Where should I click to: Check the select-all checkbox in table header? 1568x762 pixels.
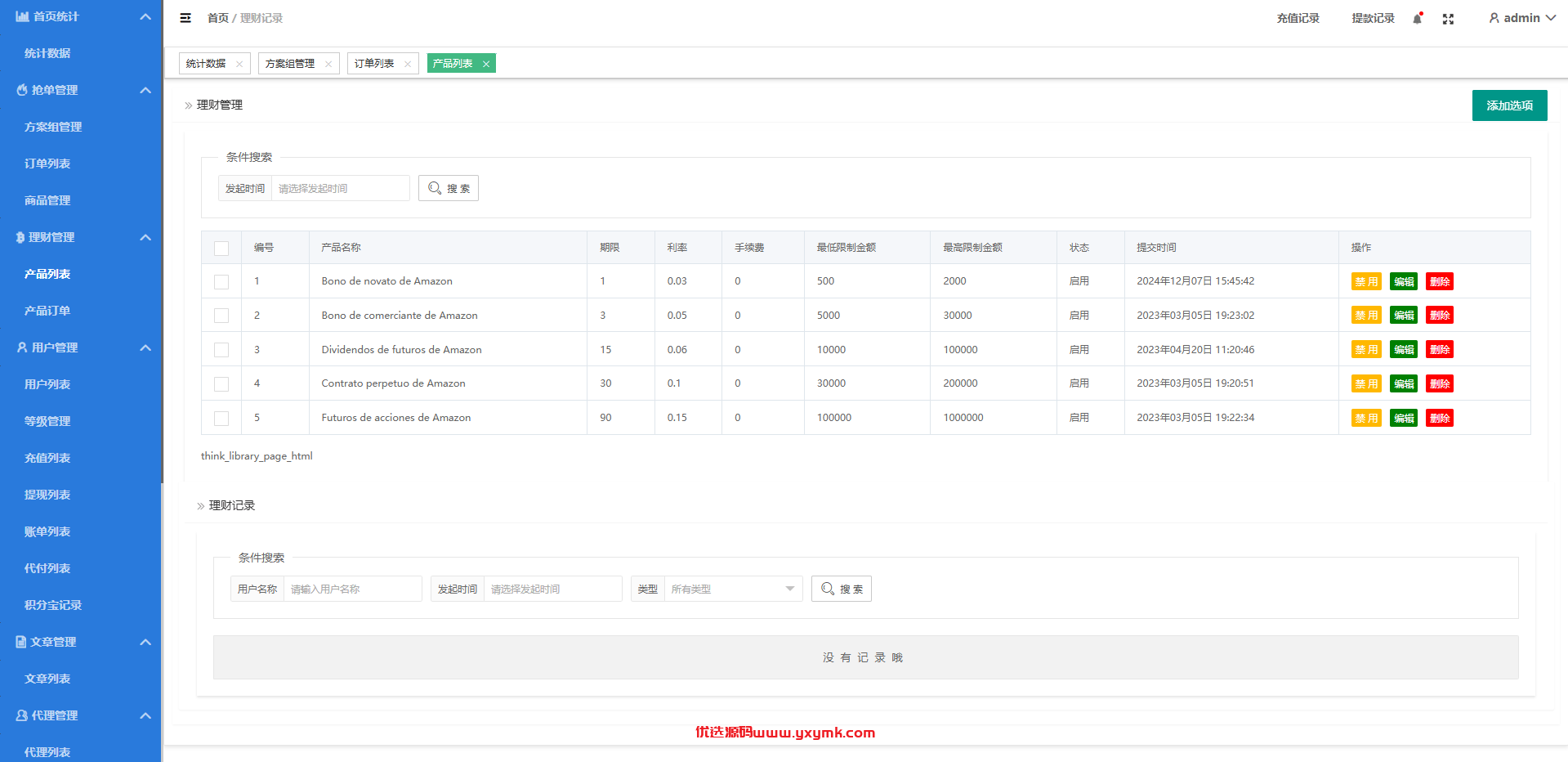coord(221,248)
